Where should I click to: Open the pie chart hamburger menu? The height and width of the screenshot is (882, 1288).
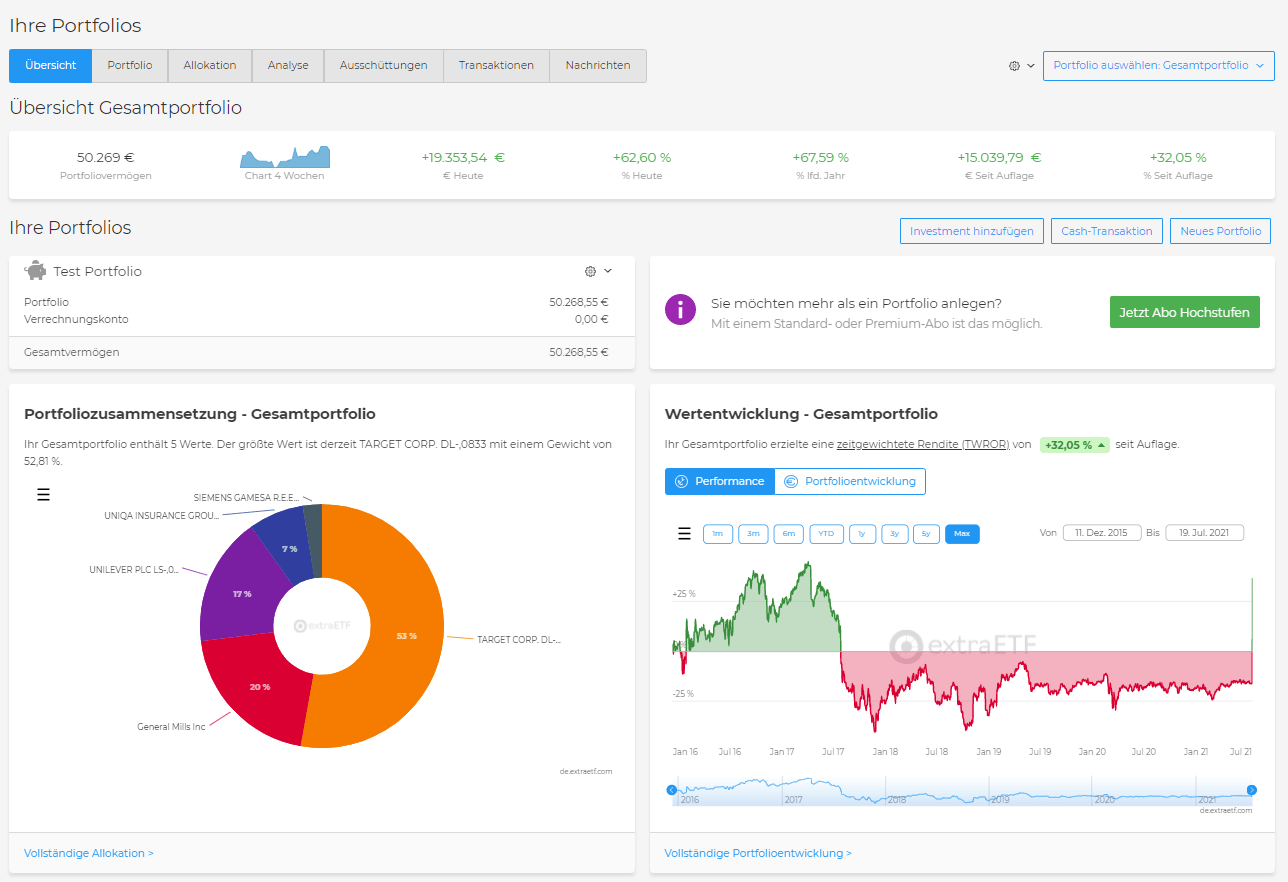pos(43,494)
